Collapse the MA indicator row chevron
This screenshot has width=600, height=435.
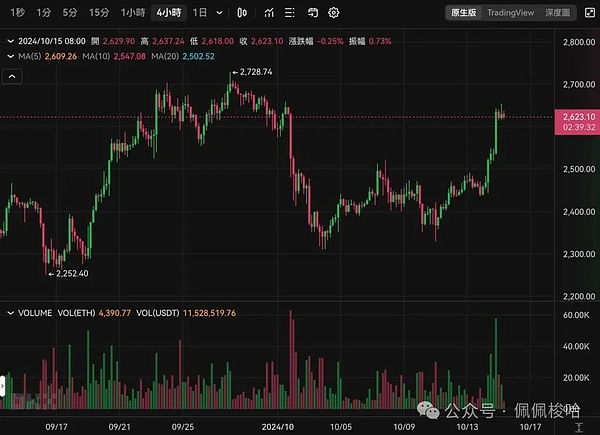pyautogui.click(x=11, y=56)
